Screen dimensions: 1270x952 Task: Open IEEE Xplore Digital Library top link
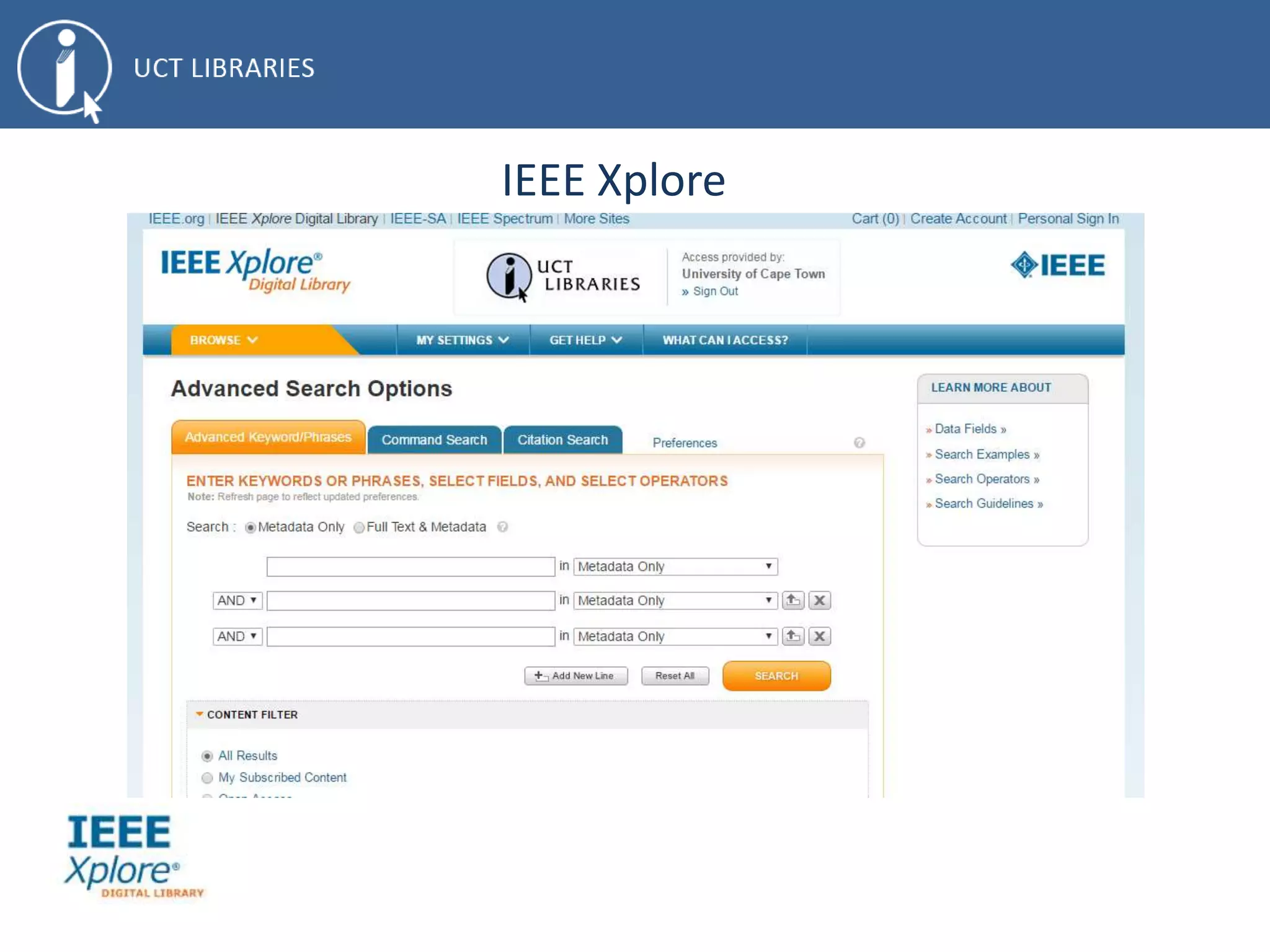pyautogui.click(x=296, y=219)
